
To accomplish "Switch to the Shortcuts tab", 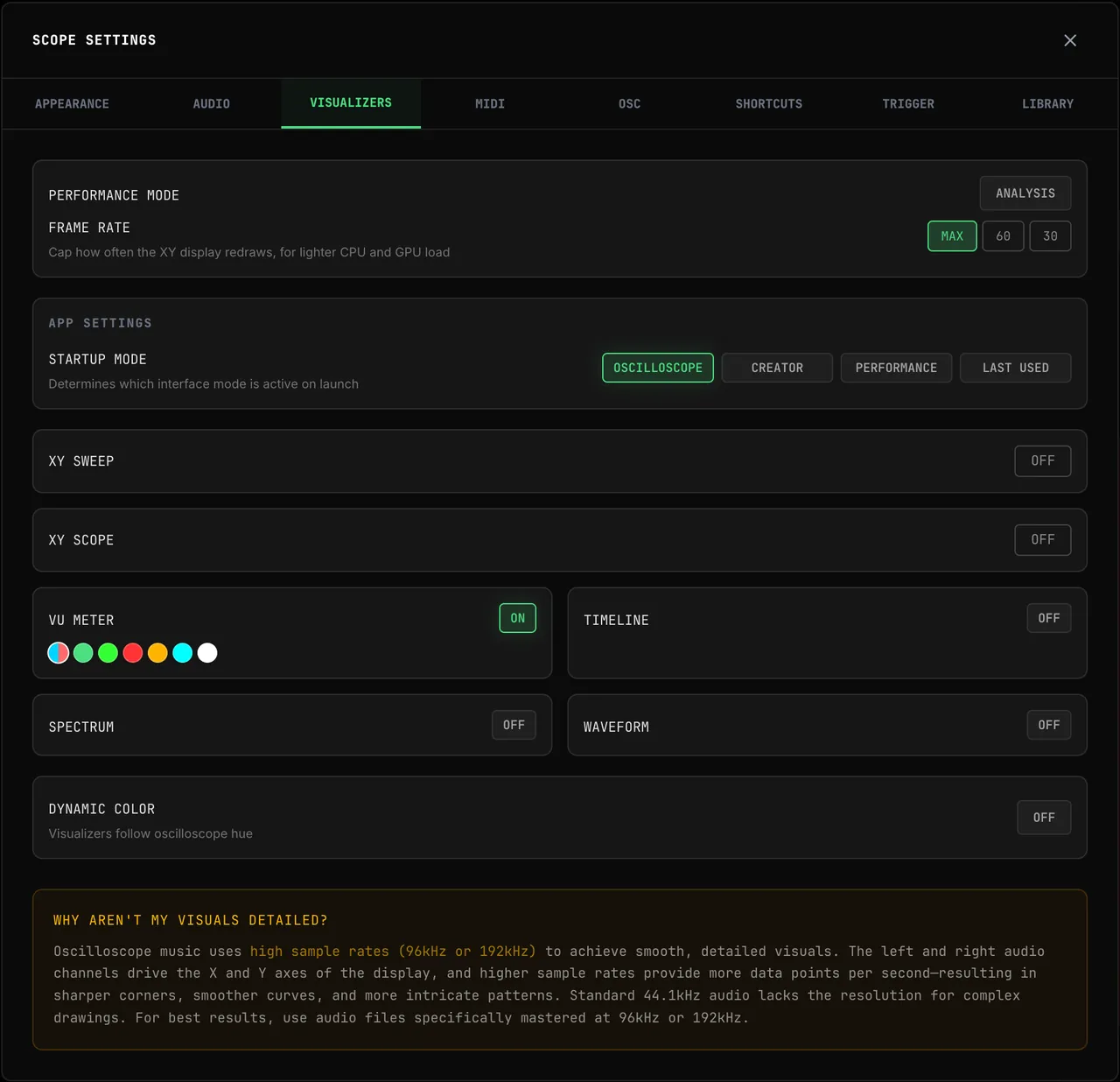I will pos(769,103).
